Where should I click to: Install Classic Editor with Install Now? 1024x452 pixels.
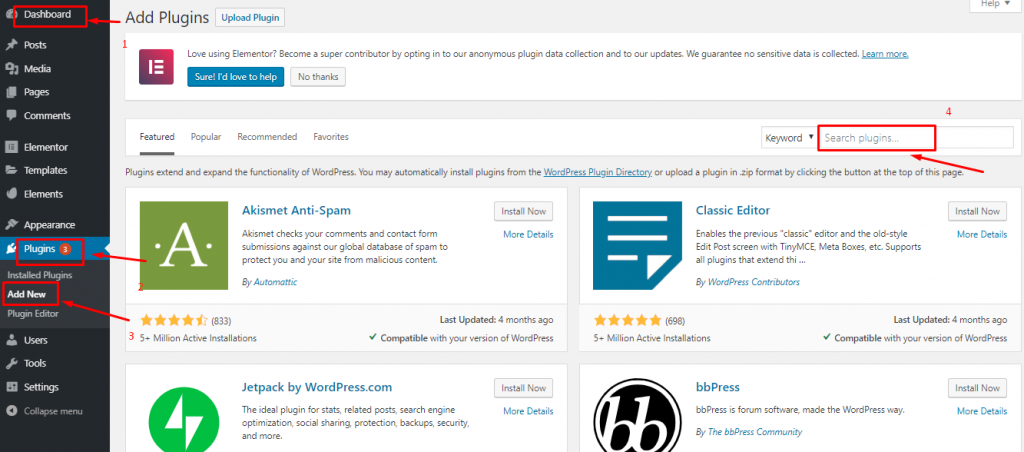tap(978, 212)
